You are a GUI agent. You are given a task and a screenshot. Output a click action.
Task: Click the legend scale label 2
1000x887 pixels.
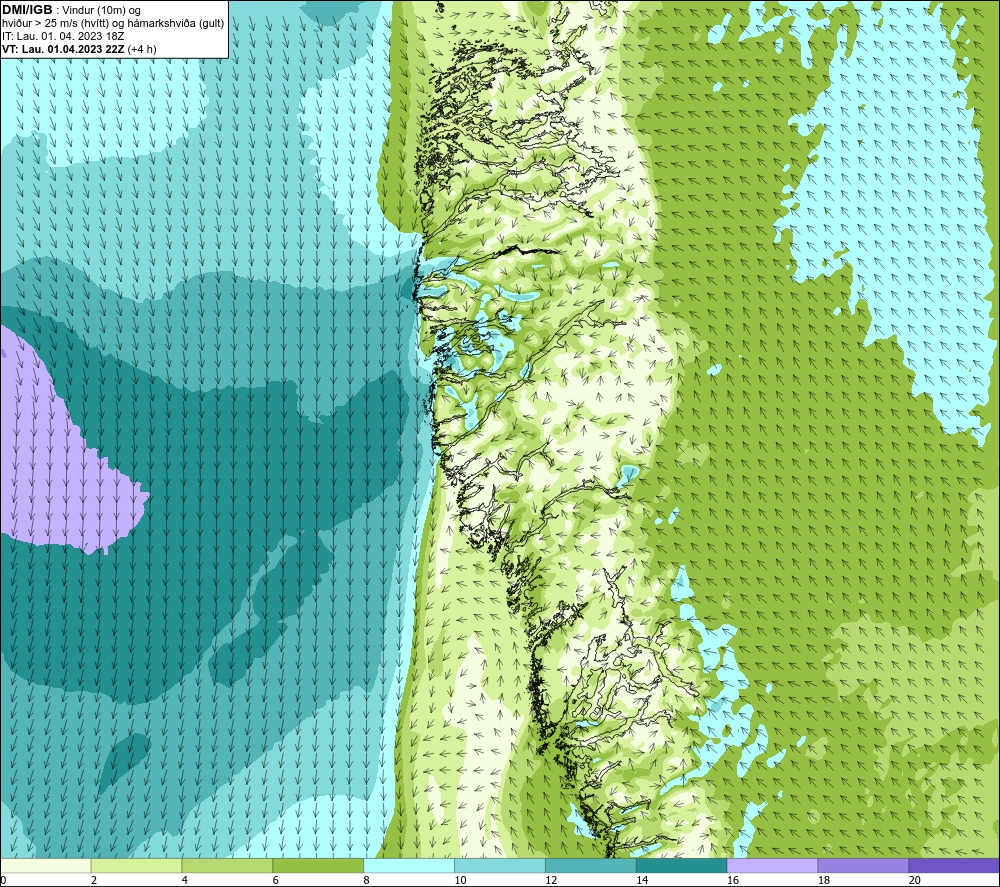click(94, 880)
